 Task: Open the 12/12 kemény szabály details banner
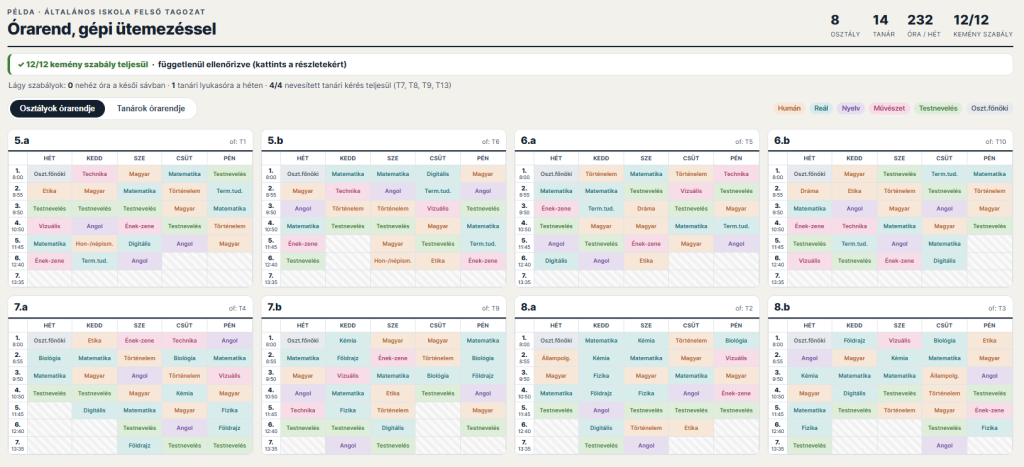(x=511, y=65)
